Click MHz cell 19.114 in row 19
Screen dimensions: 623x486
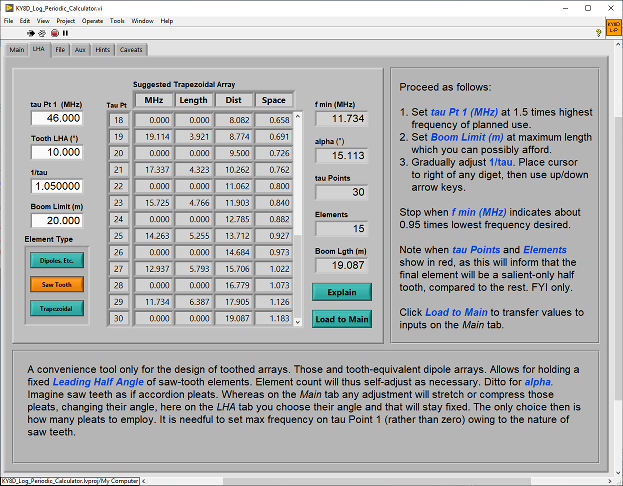154,137
